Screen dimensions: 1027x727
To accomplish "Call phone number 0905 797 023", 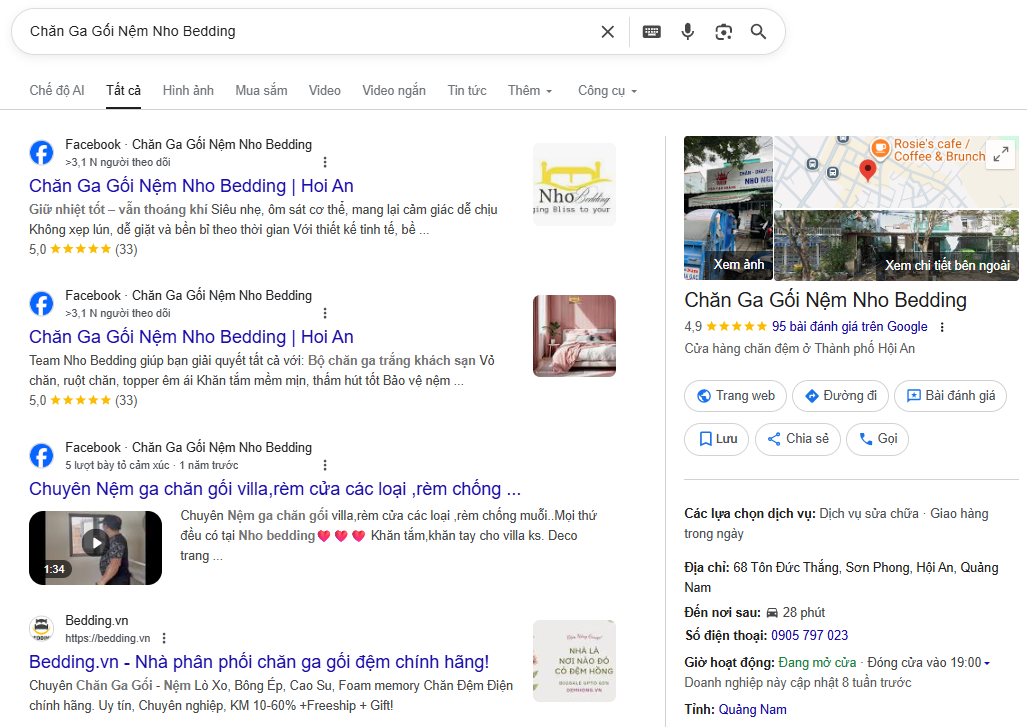I will click(809, 635).
